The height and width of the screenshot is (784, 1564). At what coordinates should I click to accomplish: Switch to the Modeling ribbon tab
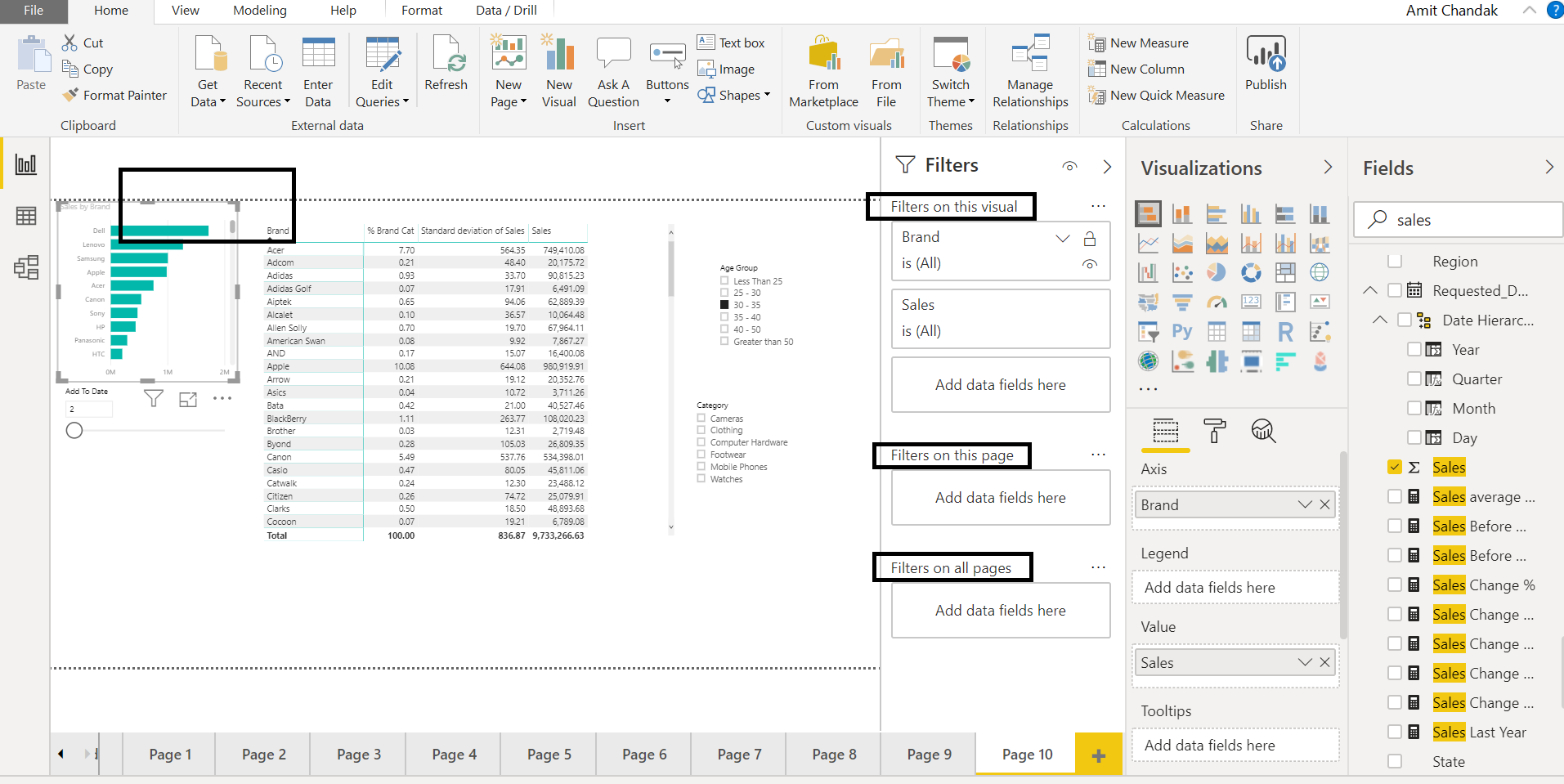260,11
